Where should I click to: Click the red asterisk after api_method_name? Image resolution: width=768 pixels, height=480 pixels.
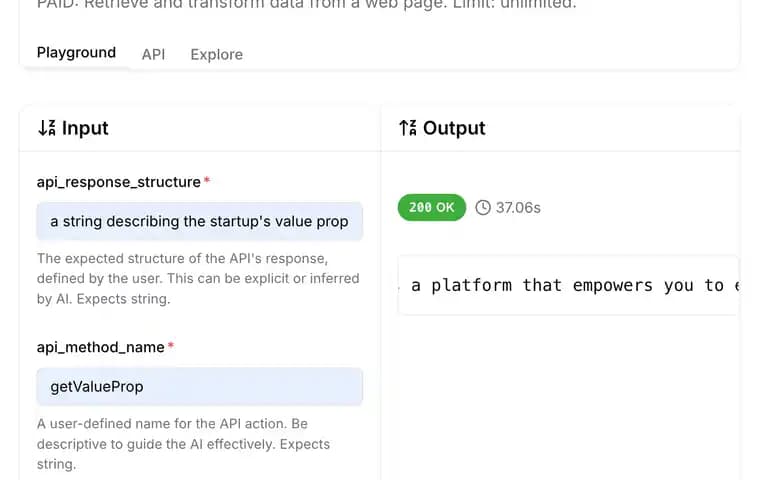[170, 345]
